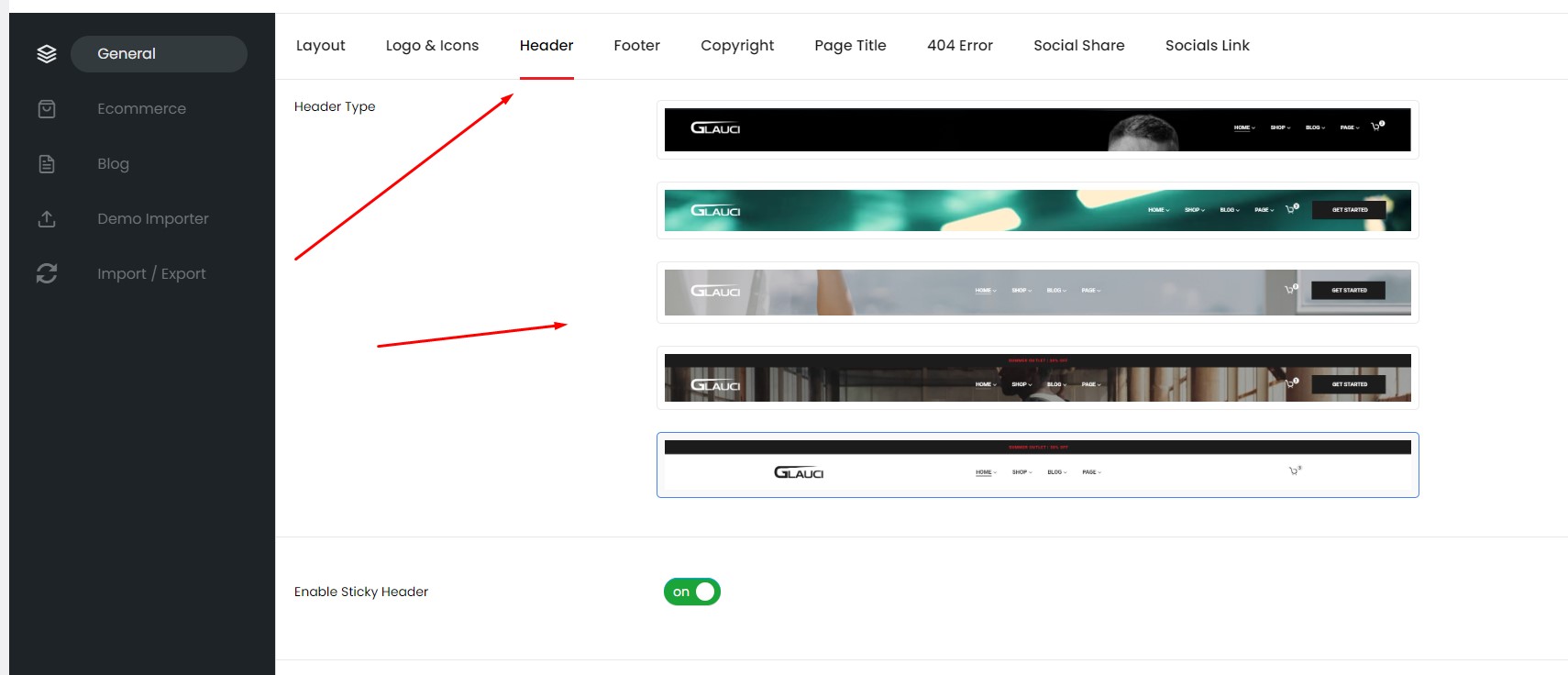Screen dimensions: 1568x675
Task: Click the General layers stack icon
Action: 47,54
